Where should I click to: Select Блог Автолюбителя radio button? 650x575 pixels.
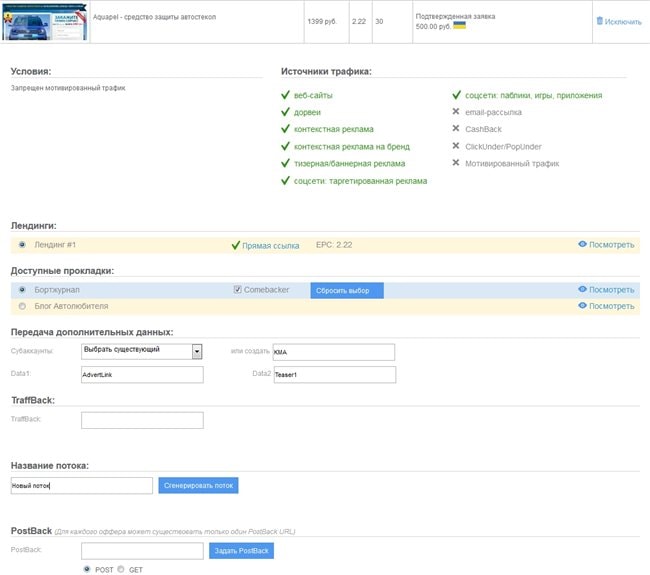[23, 306]
